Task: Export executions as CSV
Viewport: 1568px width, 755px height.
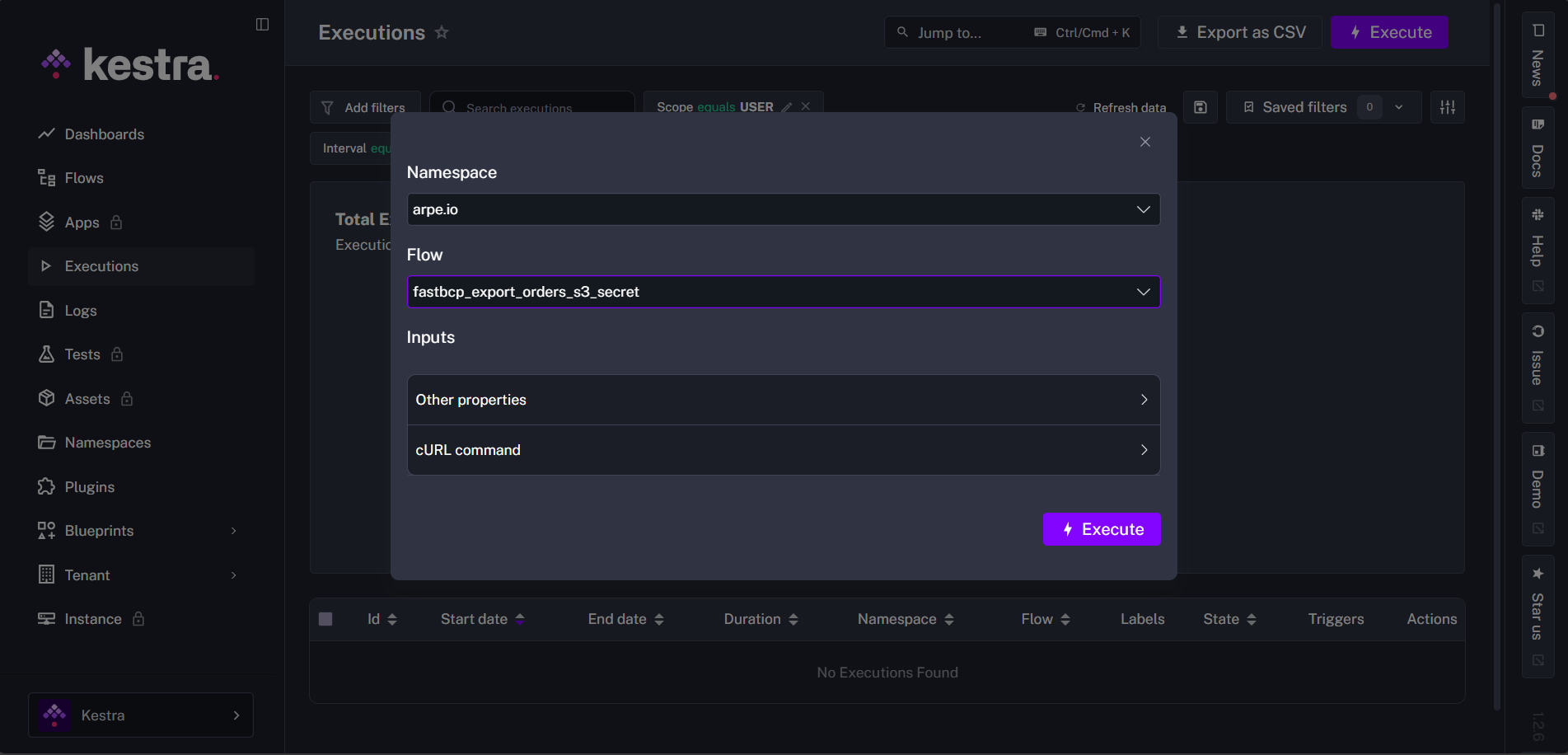Action: (x=1239, y=32)
